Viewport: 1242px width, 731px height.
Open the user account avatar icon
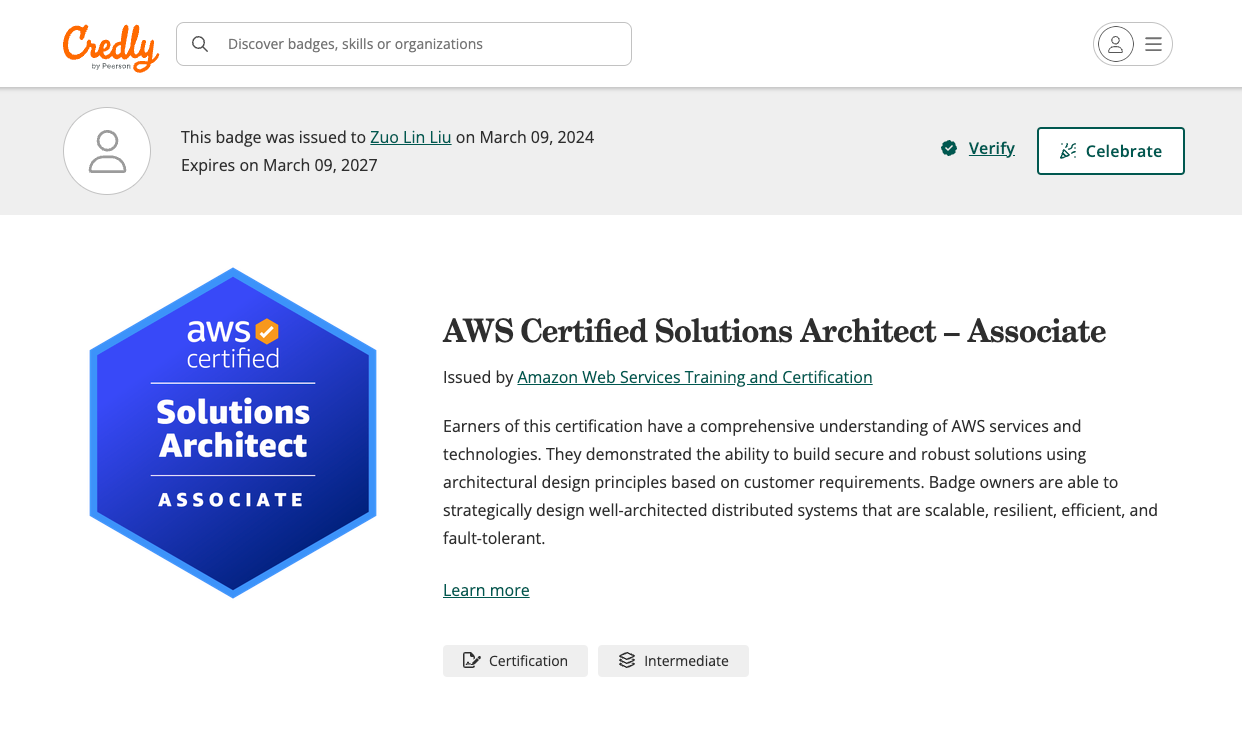pos(1115,44)
